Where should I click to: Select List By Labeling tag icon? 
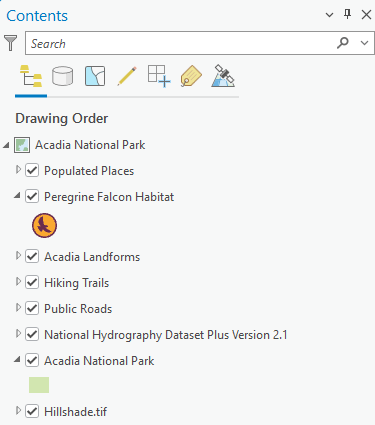tap(191, 76)
